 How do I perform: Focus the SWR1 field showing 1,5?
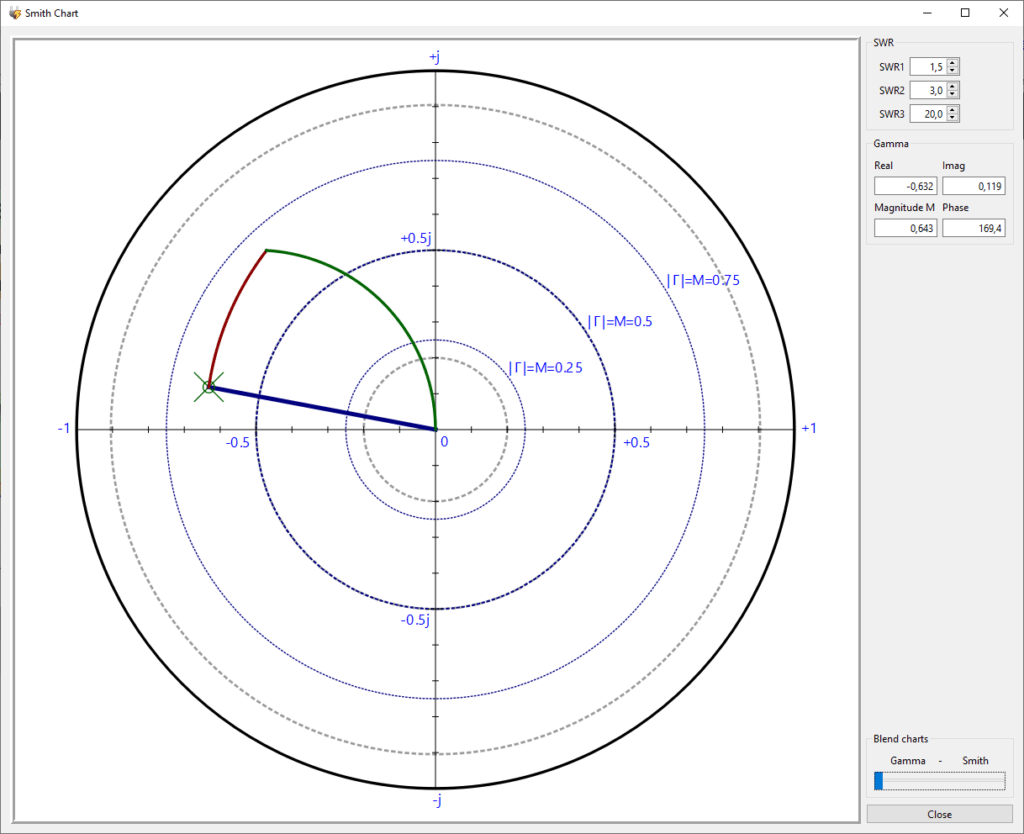pyautogui.click(x=929, y=67)
